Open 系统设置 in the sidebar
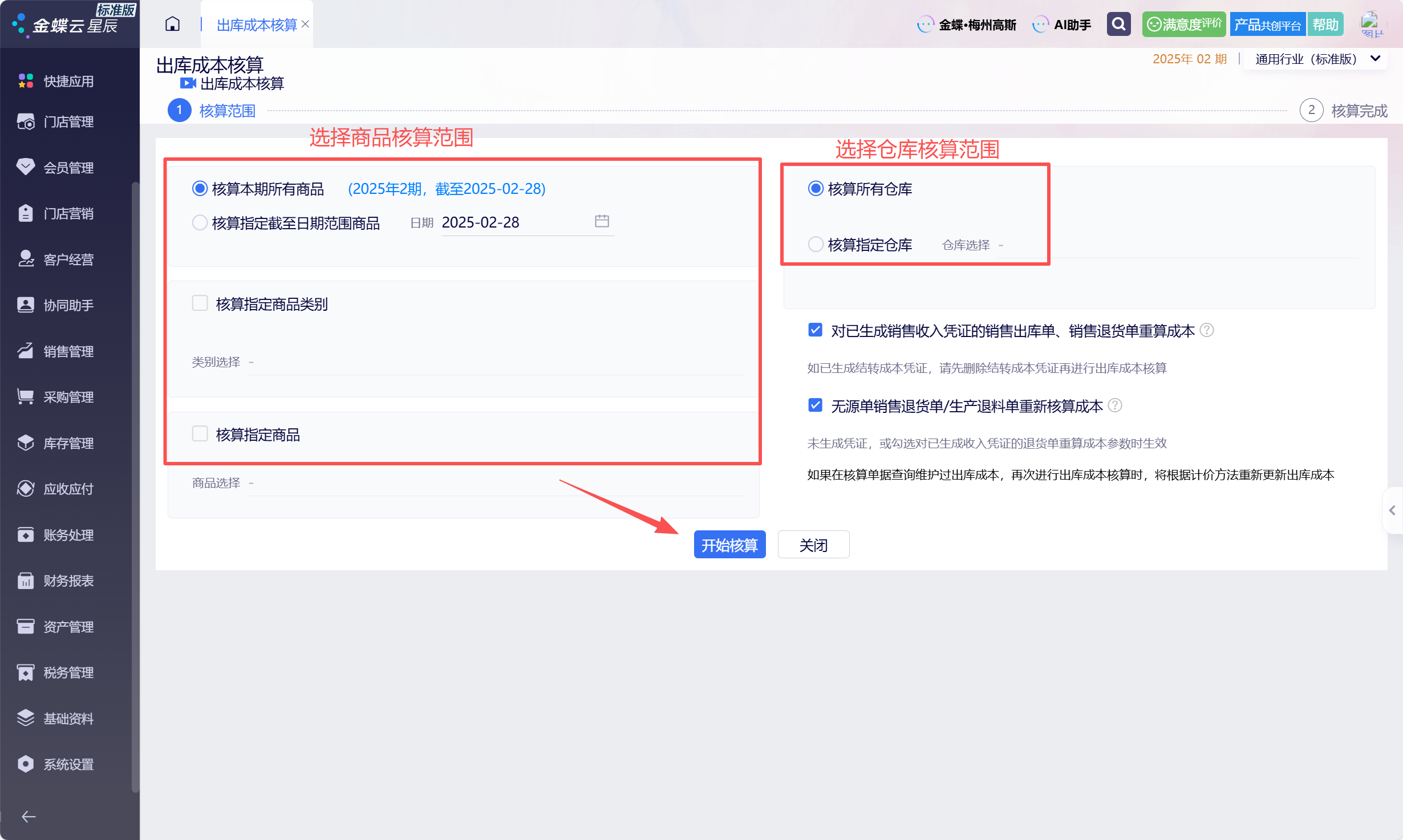The image size is (1403, 840). (68, 764)
